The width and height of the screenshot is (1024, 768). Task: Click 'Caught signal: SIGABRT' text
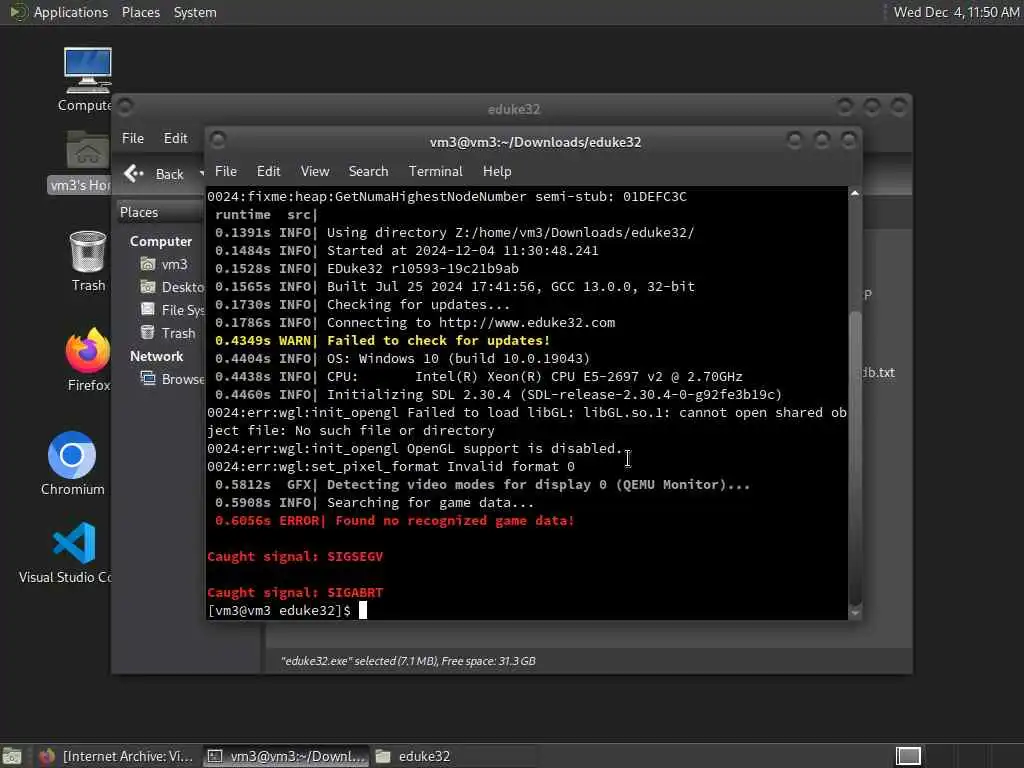pos(295,592)
